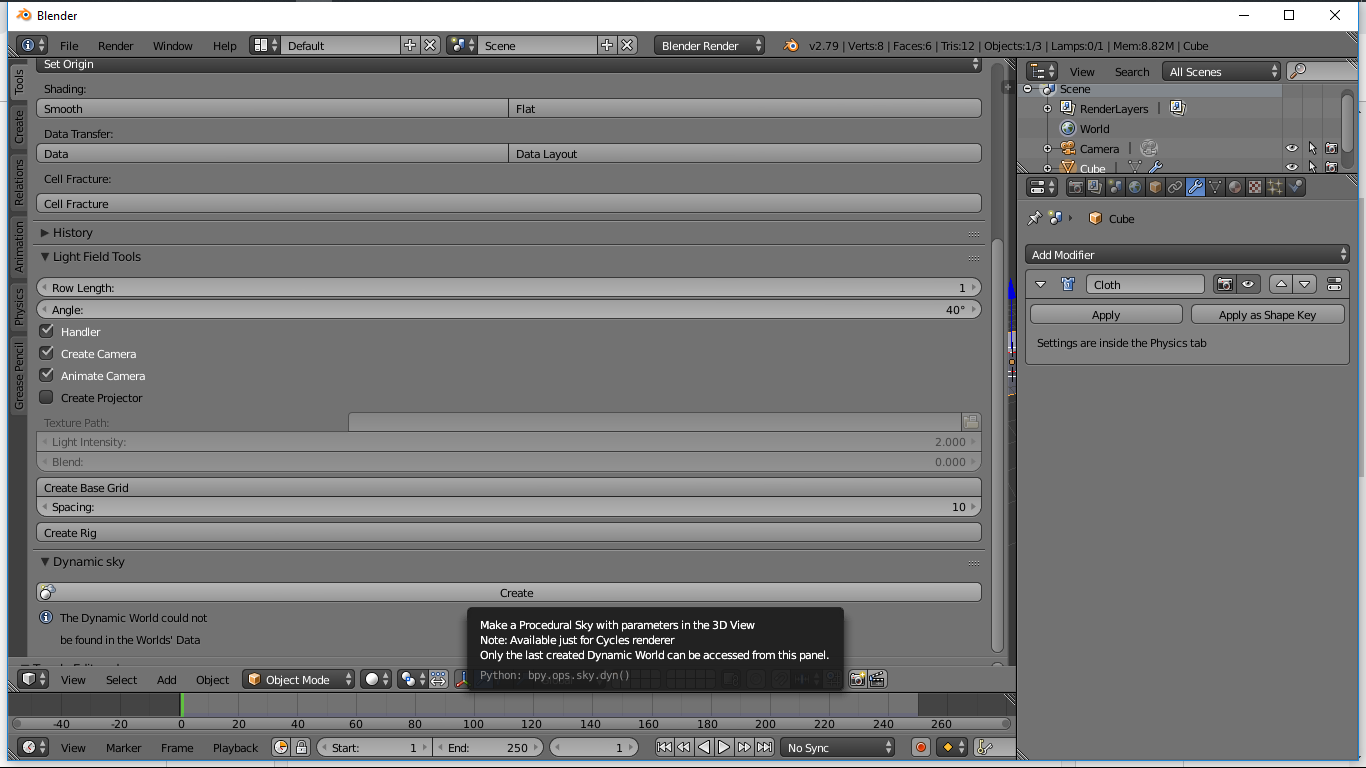Click the pin icon beside Cube breadcrumb
The width and height of the screenshot is (1366, 768).
click(1035, 218)
